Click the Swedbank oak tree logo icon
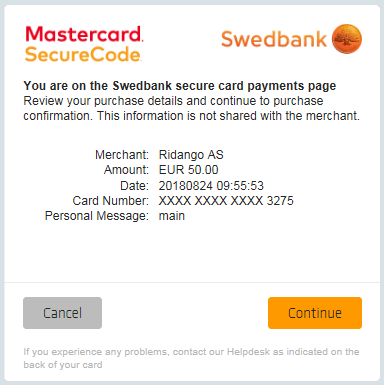The width and height of the screenshot is (384, 385). point(347,39)
